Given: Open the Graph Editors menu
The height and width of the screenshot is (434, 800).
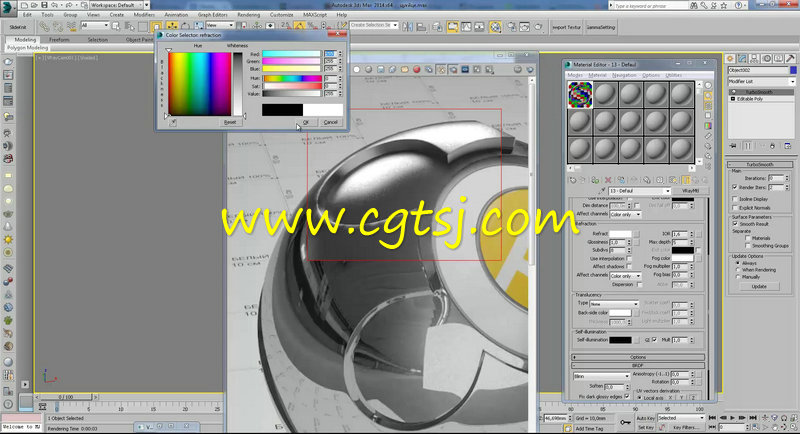Looking at the screenshot, I should (212, 15).
